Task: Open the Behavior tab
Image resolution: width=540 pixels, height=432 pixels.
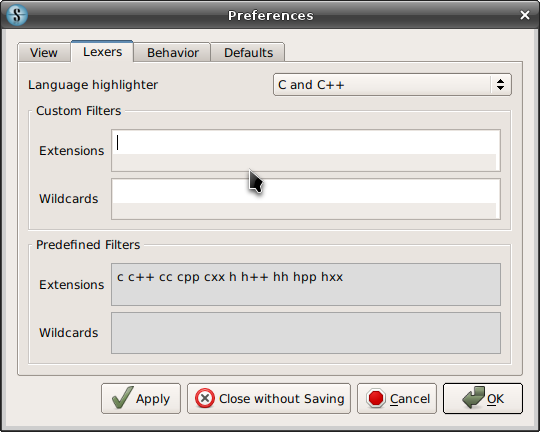Action: click(173, 53)
